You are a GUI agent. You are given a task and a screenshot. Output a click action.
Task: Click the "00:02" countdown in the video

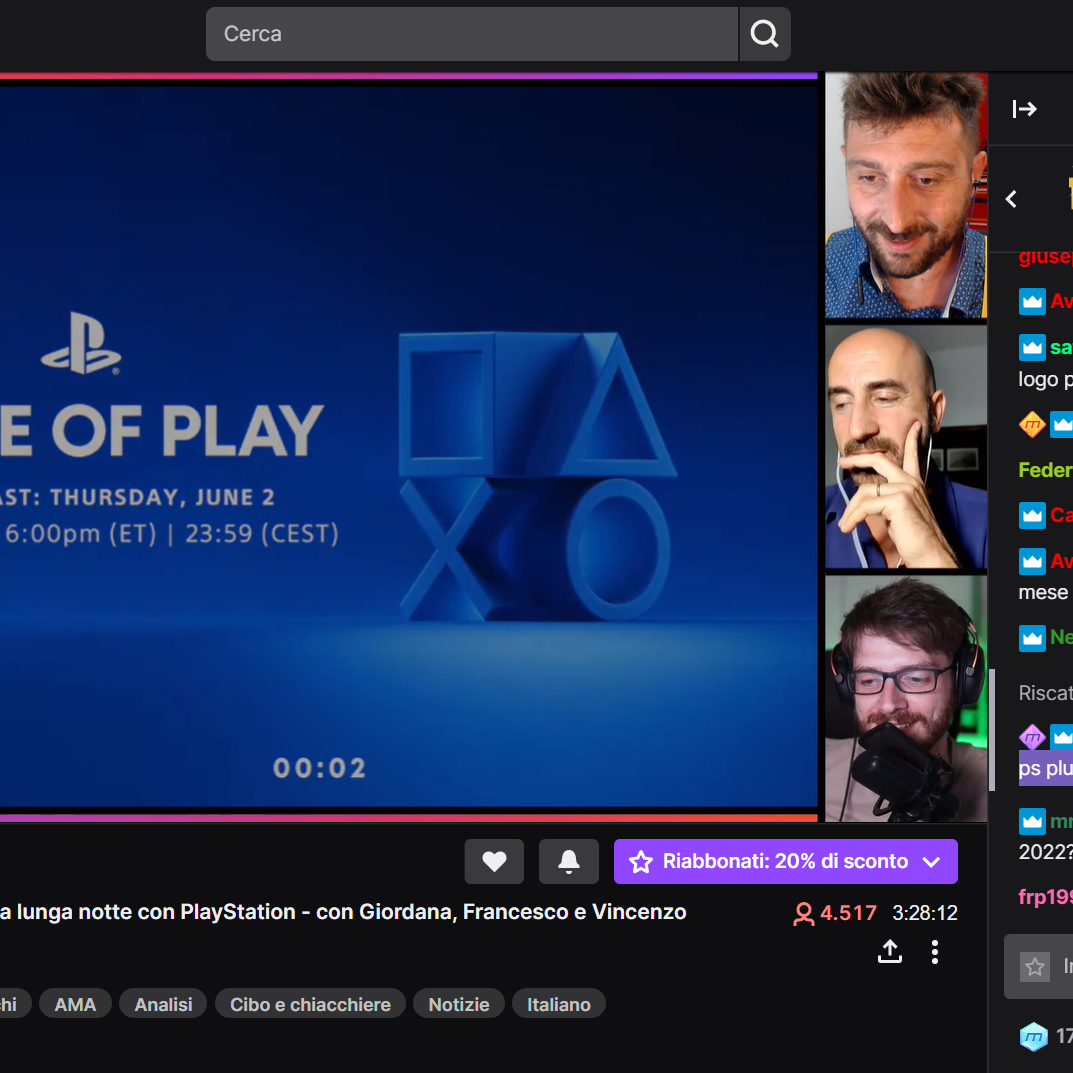pos(320,768)
